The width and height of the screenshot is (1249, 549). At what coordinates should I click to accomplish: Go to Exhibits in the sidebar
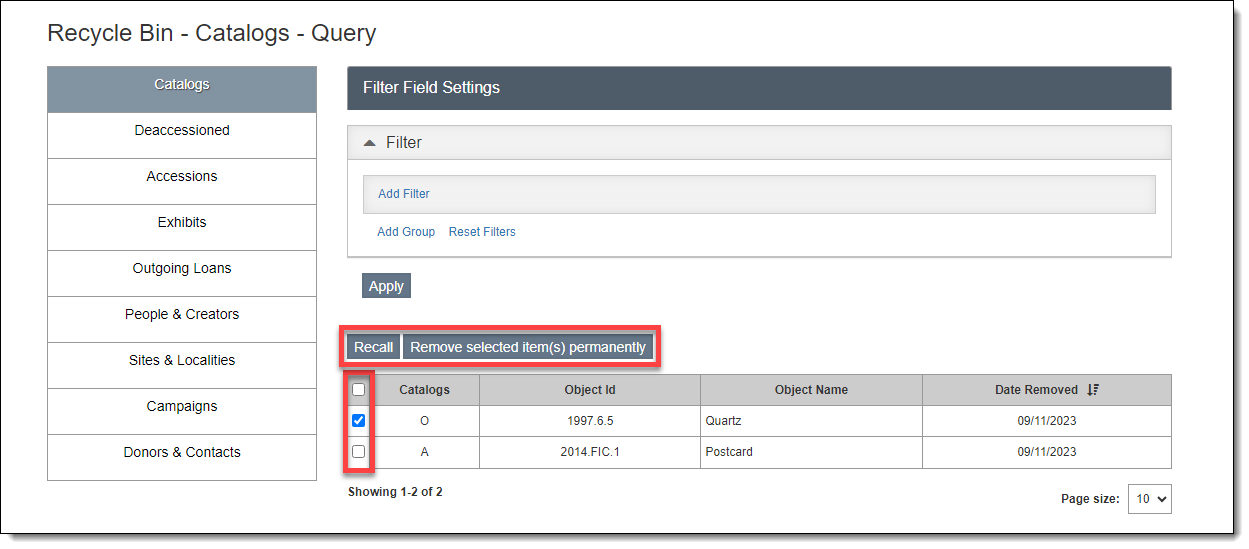click(182, 223)
